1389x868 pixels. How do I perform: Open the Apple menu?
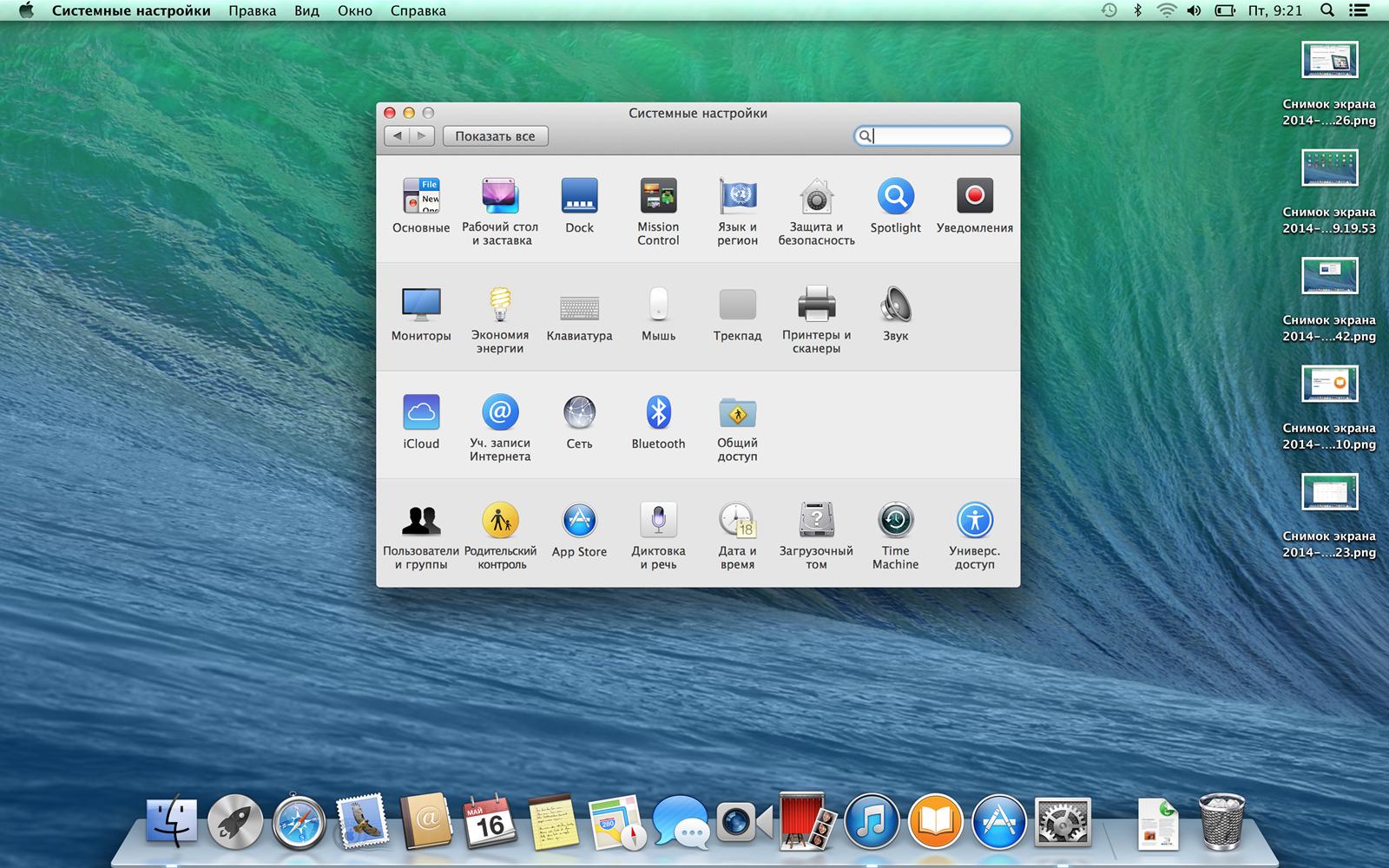26,10
